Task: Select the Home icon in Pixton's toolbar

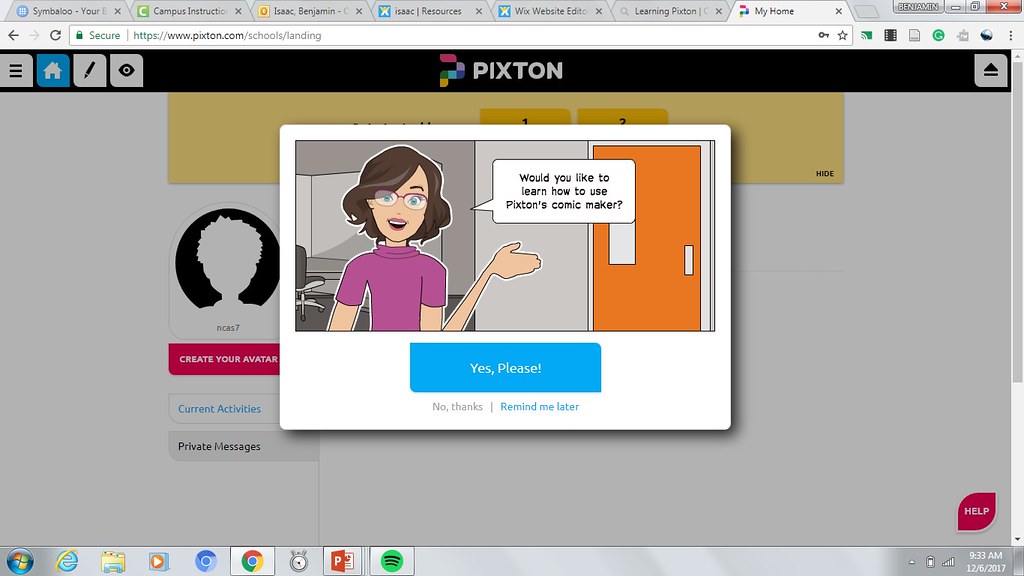Action: tap(53, 70)
